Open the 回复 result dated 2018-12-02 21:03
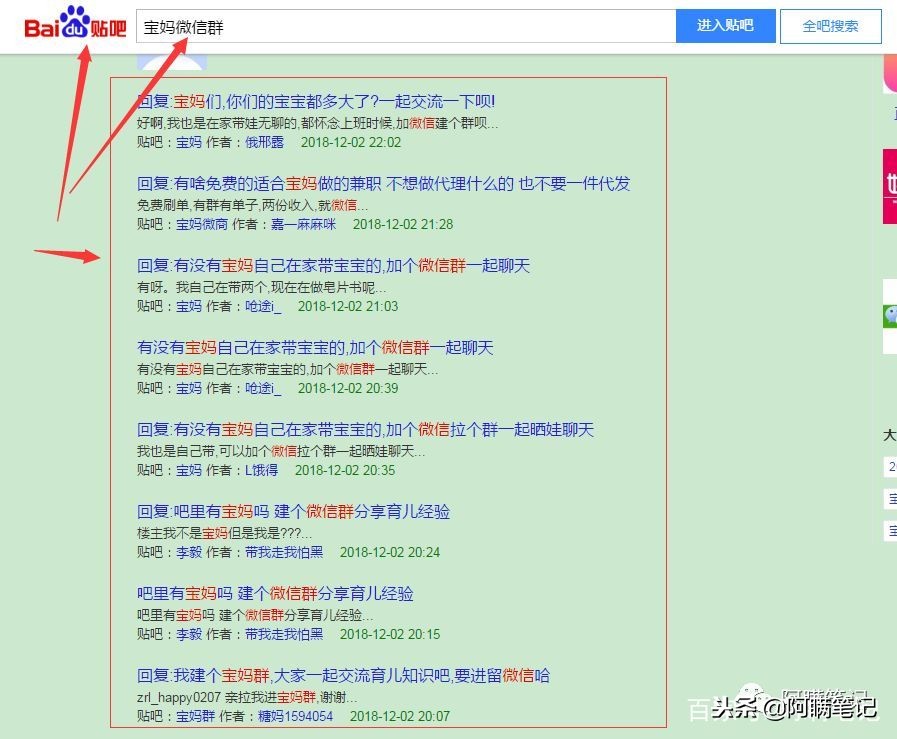 334,265
